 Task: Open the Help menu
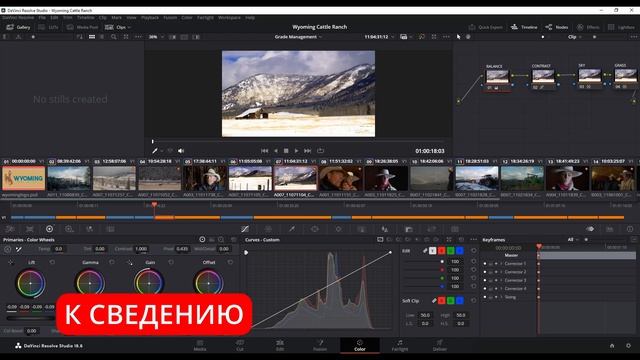tap(250, 18)
